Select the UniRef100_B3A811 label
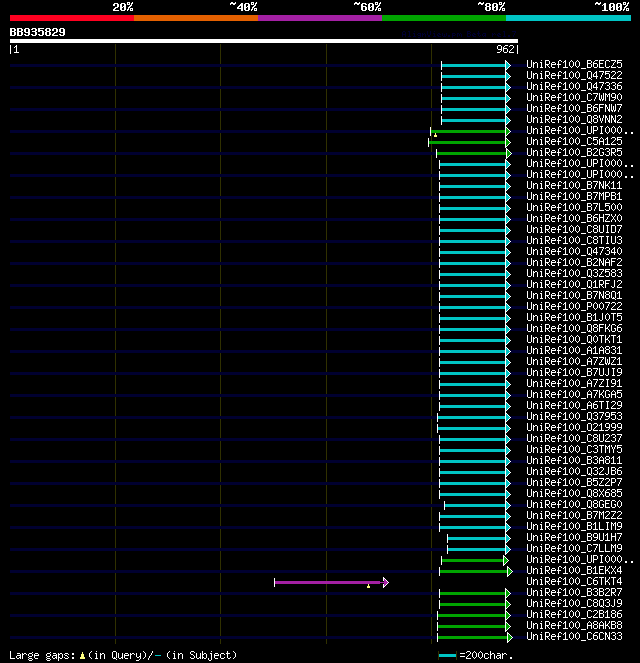 pos(574,460)
